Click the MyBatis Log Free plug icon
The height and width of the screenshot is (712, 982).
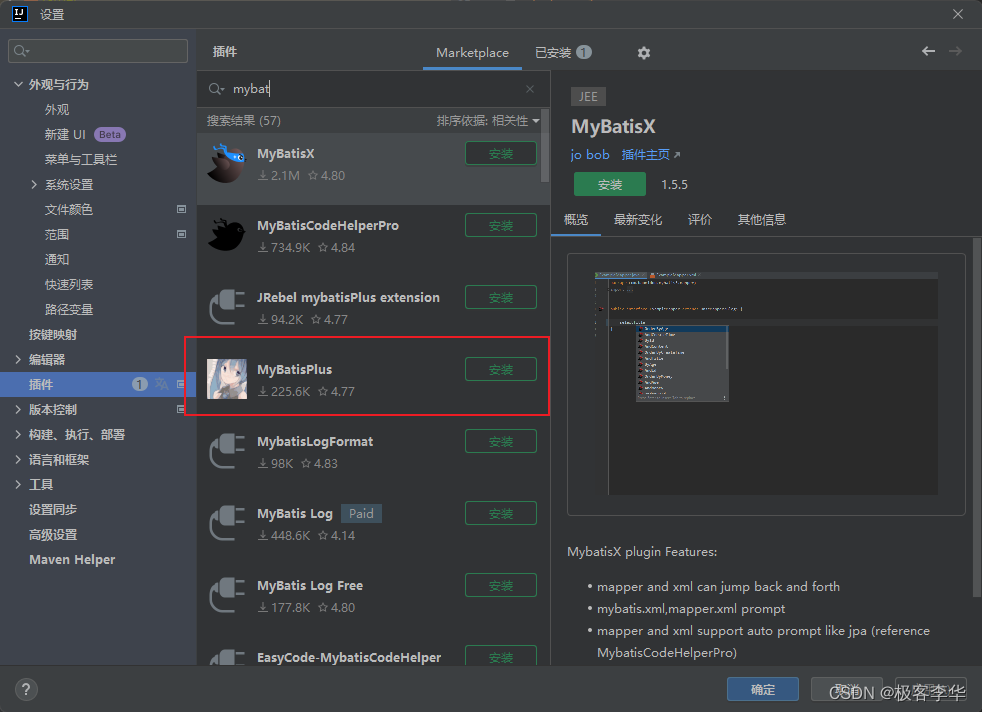click(x=227, y=595)
